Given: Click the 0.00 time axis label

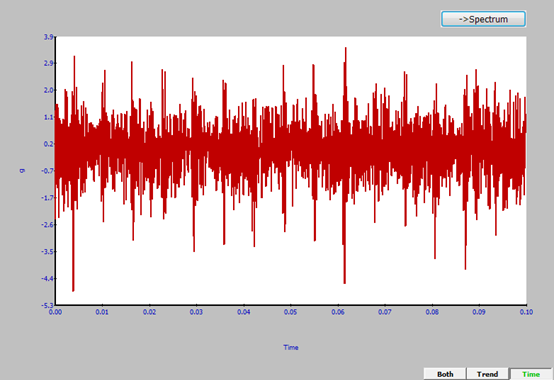Looking at the screenshot, I should coord(55,312).
